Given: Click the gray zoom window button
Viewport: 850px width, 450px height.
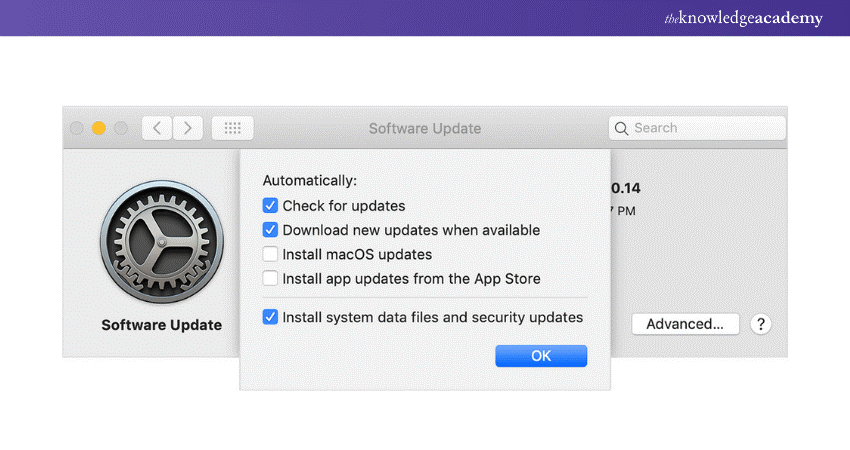Looking at the screenshot, I should pyautogui.click(x=121, y=128).
